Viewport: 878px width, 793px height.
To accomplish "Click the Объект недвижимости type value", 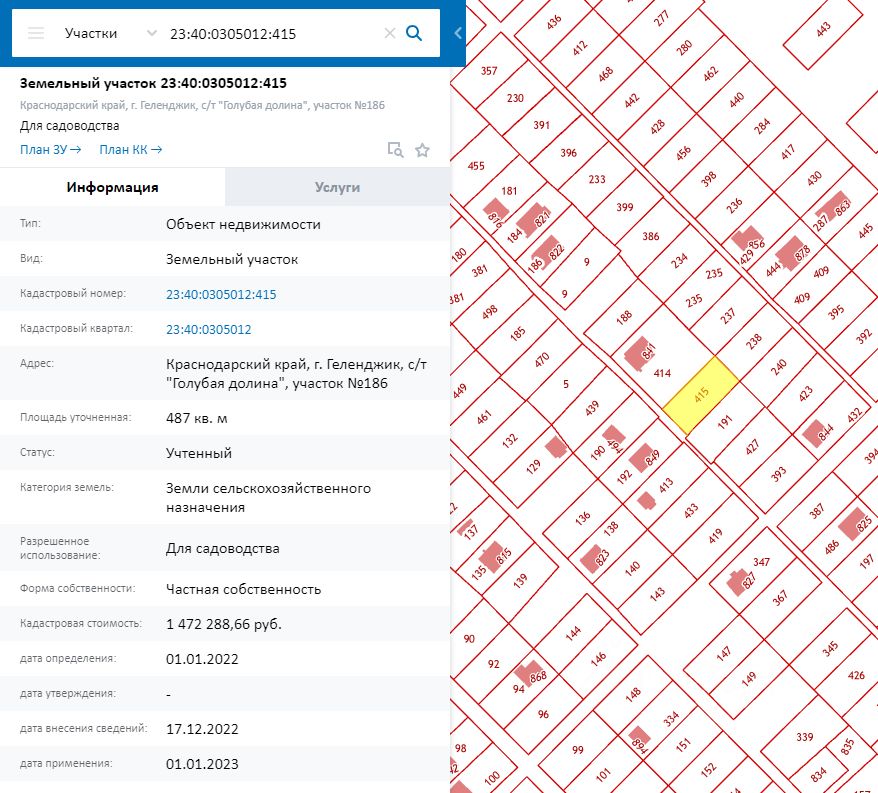I will pos(243,225).
